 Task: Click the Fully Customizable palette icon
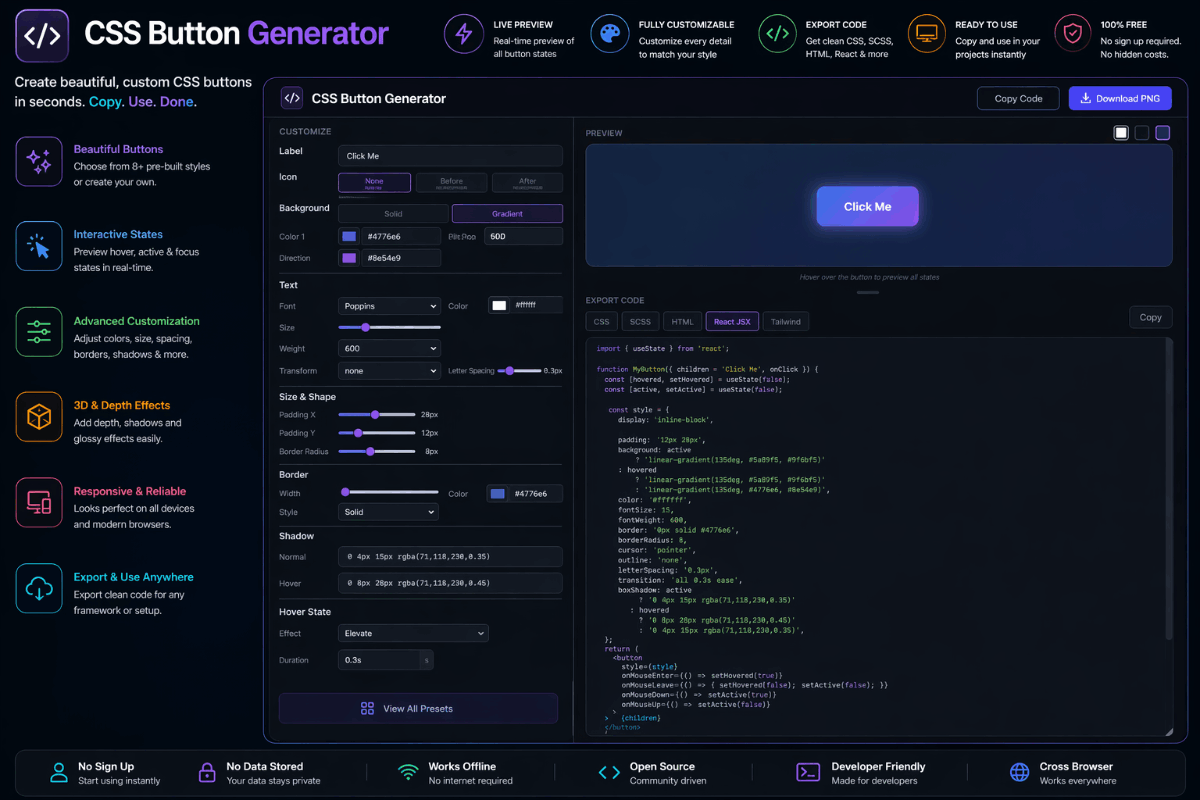pyautogui.click(x=608, y=33)
